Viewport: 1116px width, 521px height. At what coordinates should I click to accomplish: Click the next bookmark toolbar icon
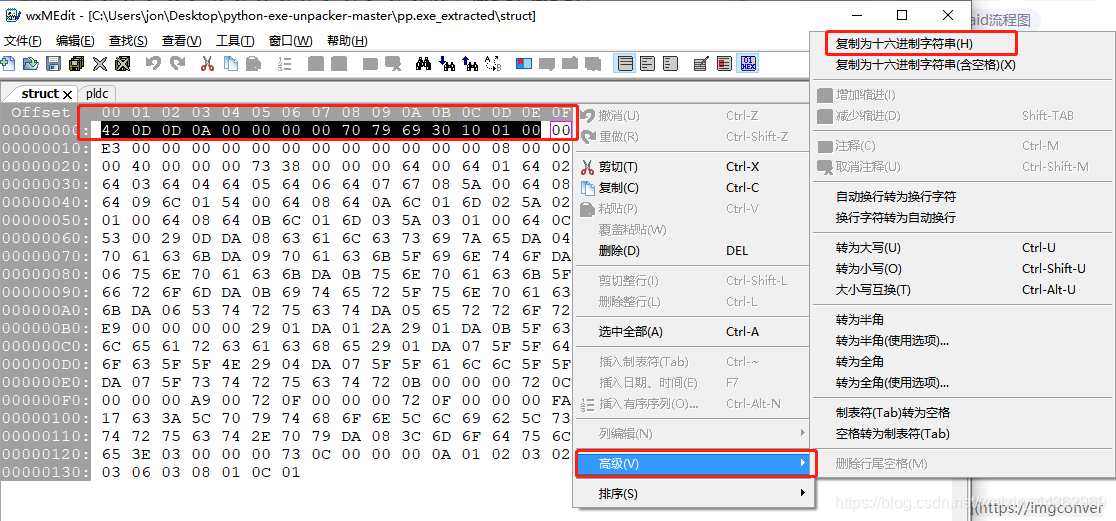click(x=547, y=63)
